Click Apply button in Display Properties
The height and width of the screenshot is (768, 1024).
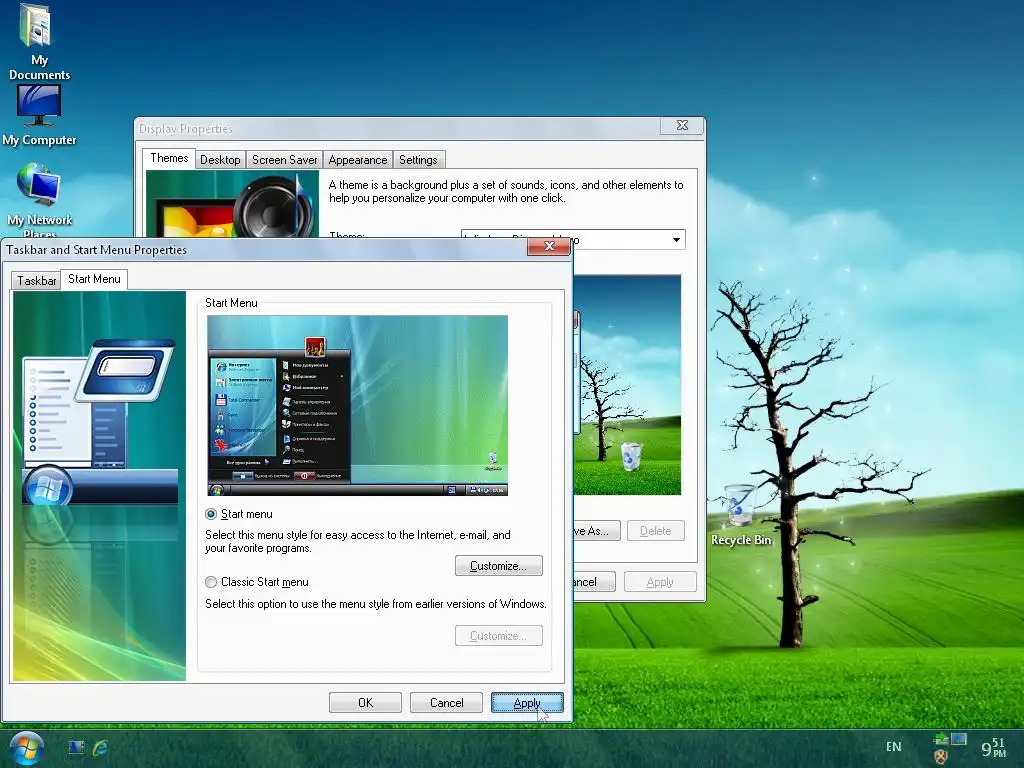coord(660,582)
